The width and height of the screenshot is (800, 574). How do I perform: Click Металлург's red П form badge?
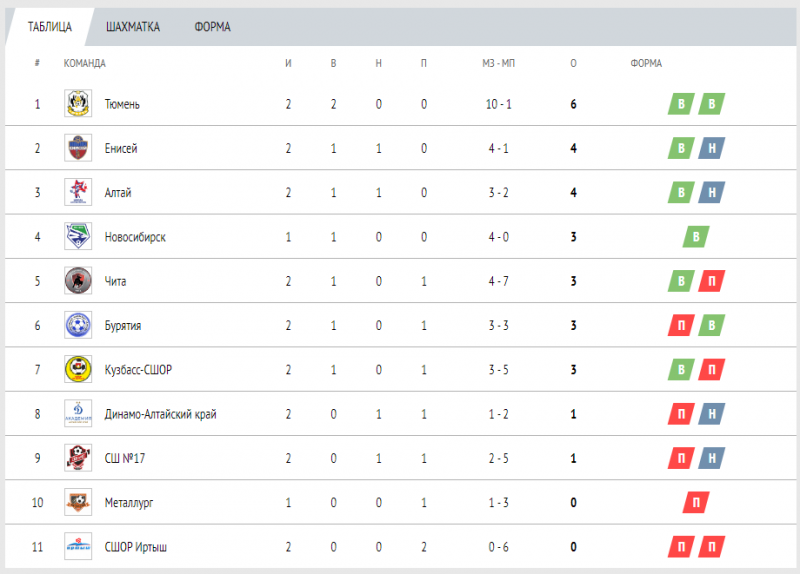[x=697, y=502]
